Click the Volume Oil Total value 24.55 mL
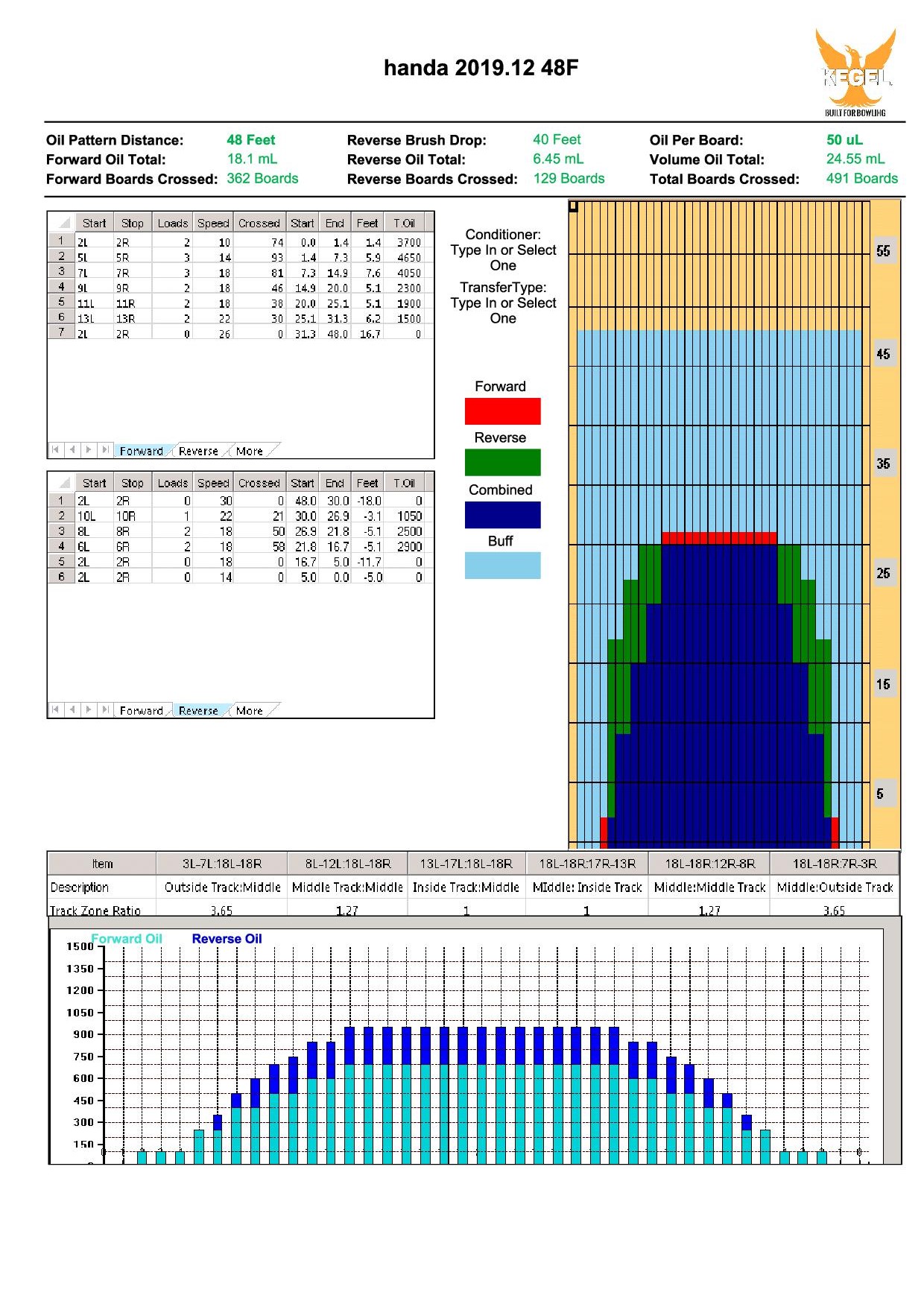 point(855,159)
